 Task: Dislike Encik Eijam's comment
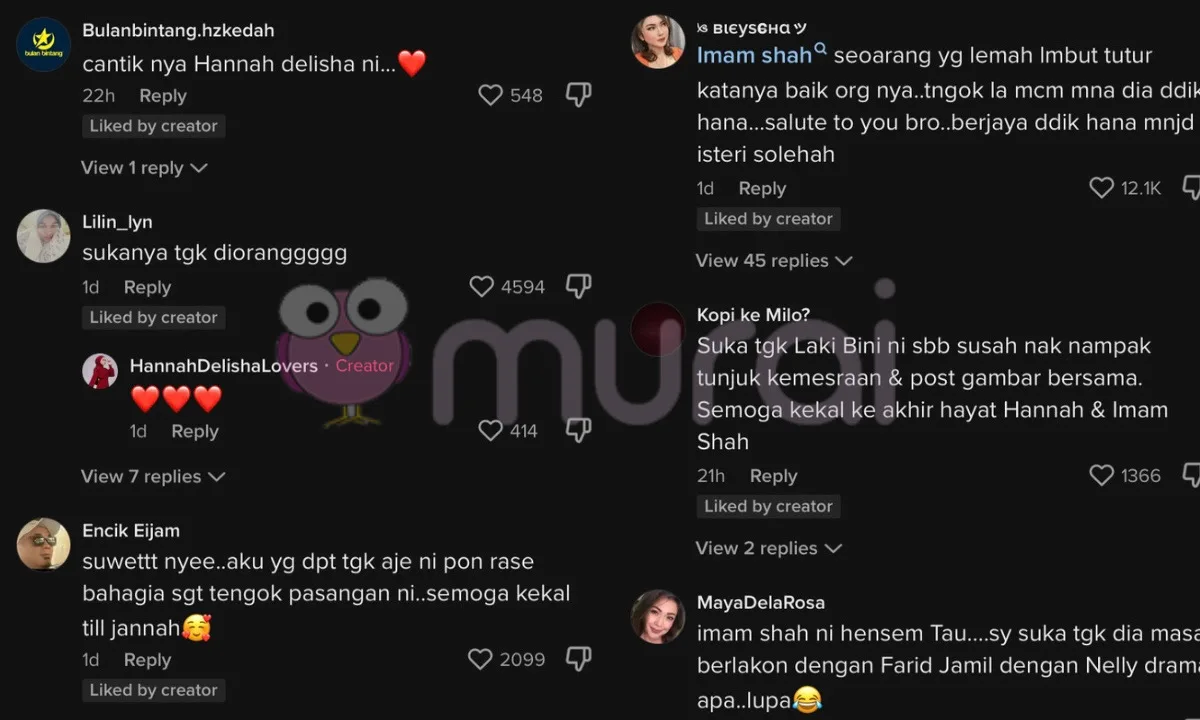click(x=579, y=659)
